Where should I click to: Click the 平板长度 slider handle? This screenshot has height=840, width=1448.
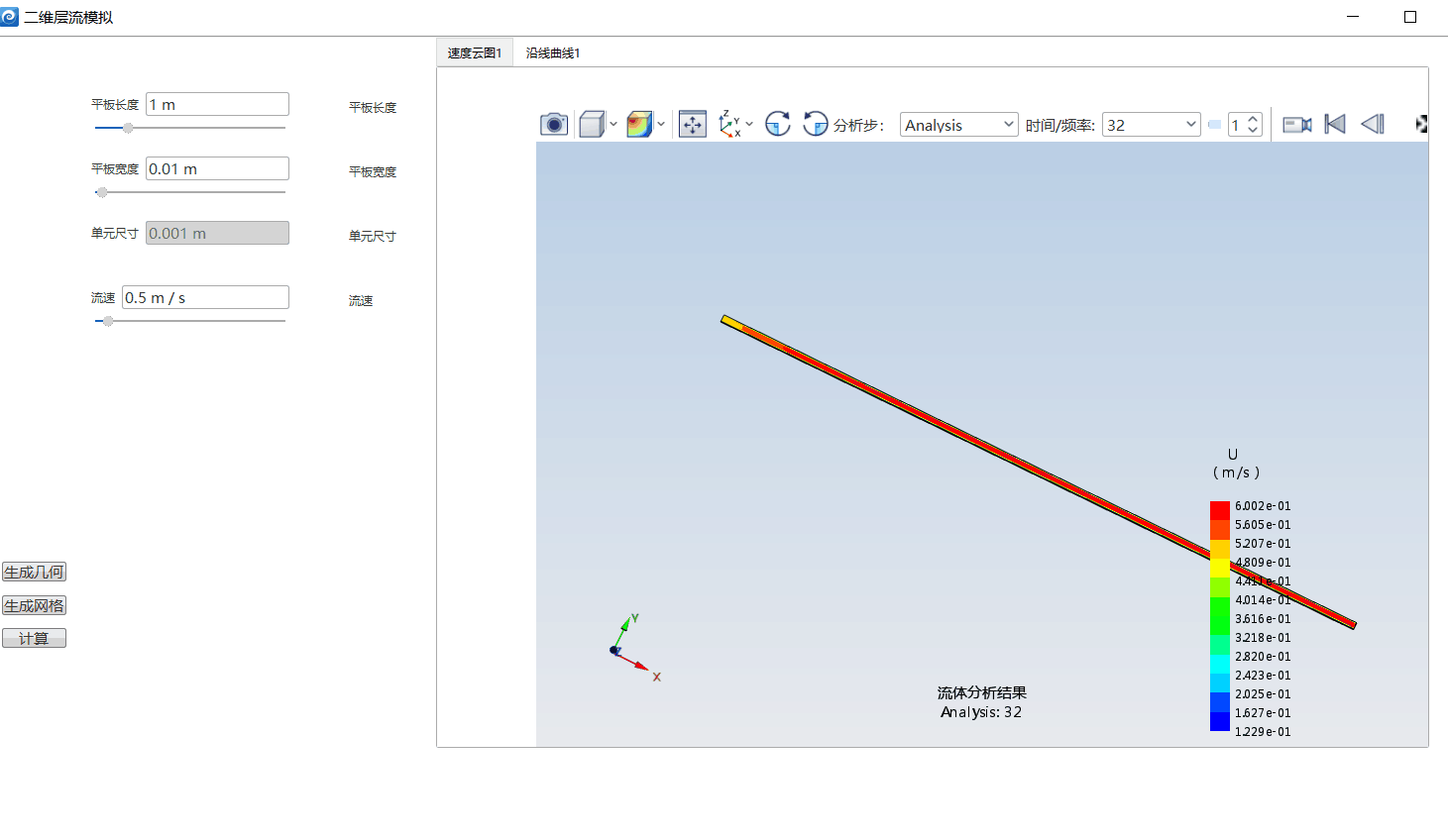pyautogui.click(x=128, y=128)
